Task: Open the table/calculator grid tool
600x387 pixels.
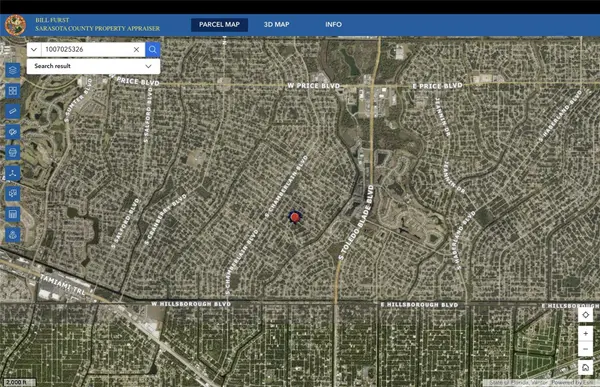Action: tap(13, 214)
